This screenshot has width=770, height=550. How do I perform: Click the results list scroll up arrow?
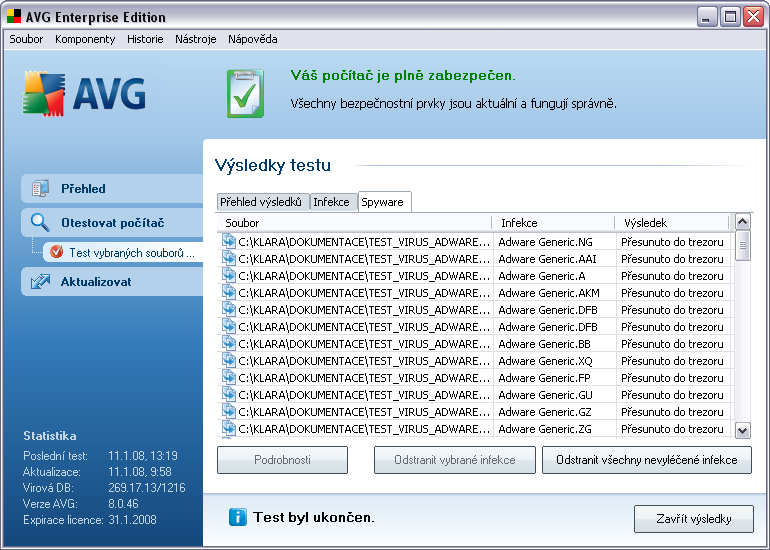742,222
